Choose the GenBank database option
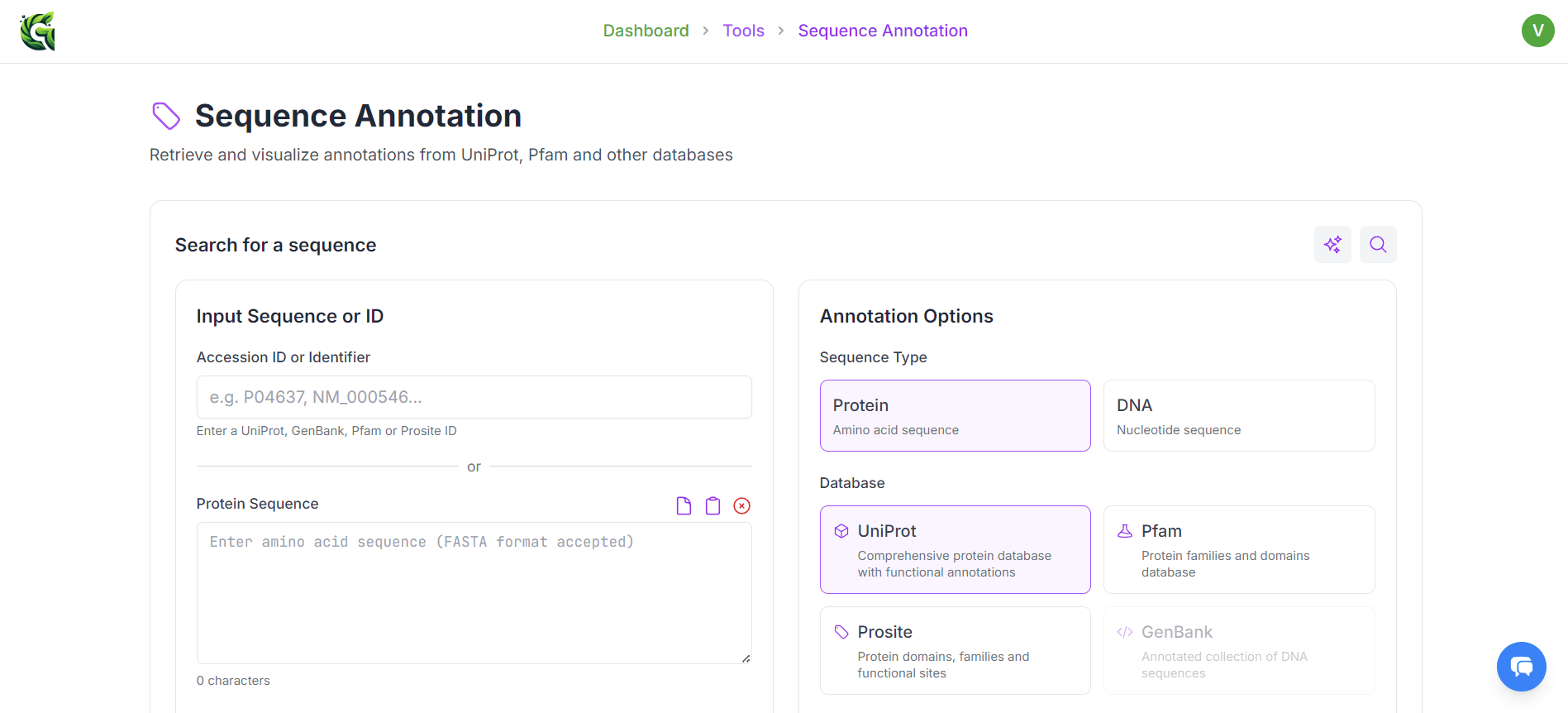 pyautogui.click(x=1239, y=650)
